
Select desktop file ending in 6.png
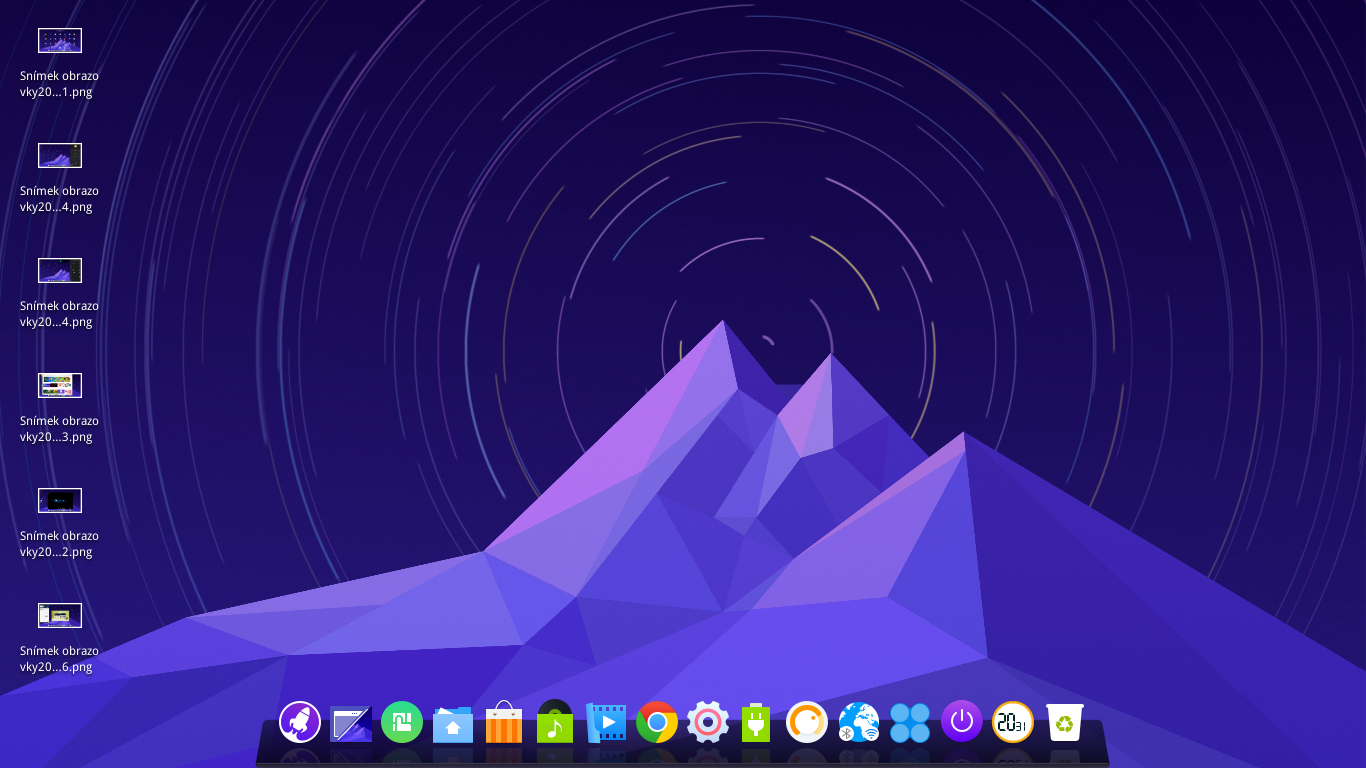click(60, 637)
